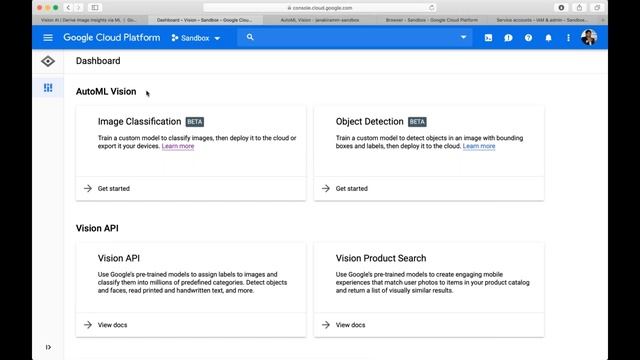This screenshot has width=640, height=360.
Task: Open the user account avatar
Action: click(x=589, y=38)
